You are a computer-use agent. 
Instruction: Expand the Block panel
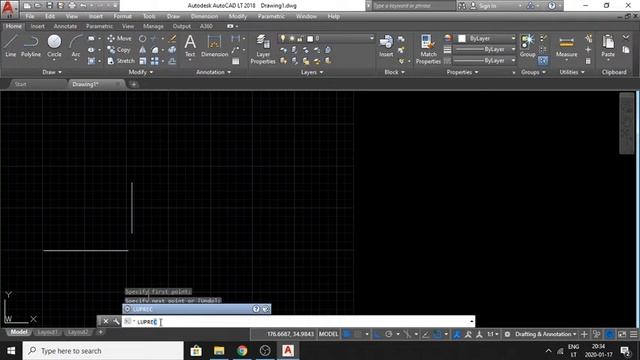[394, 72]
